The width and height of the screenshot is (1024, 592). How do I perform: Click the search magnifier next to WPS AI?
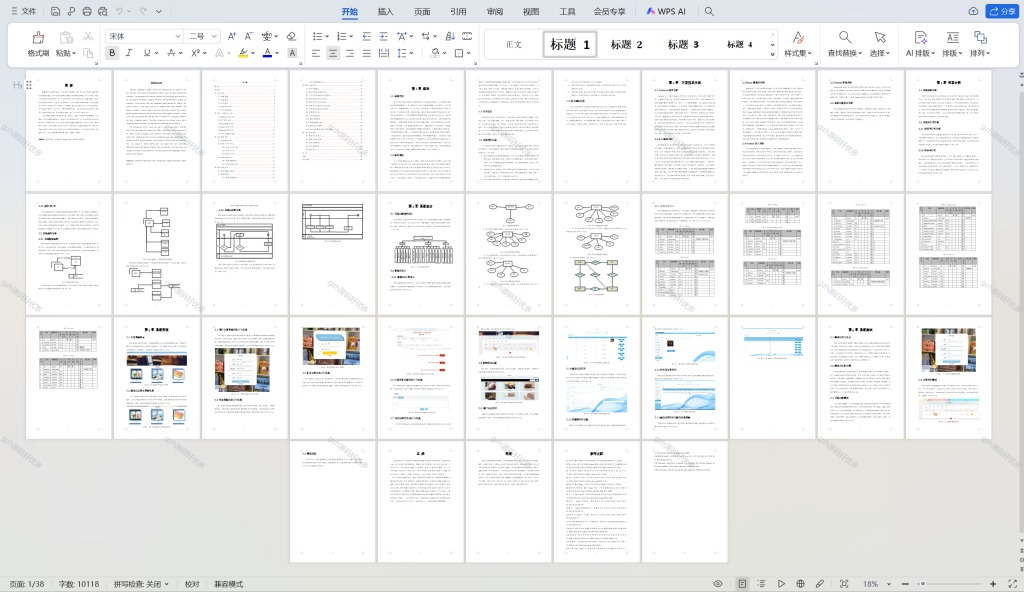[709, 11]
